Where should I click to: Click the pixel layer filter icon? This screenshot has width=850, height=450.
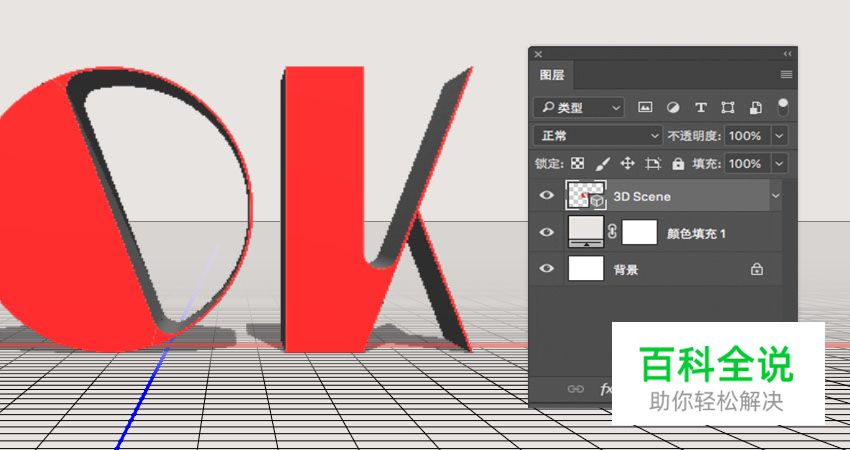pyautogui.click(x=645, y=107)
